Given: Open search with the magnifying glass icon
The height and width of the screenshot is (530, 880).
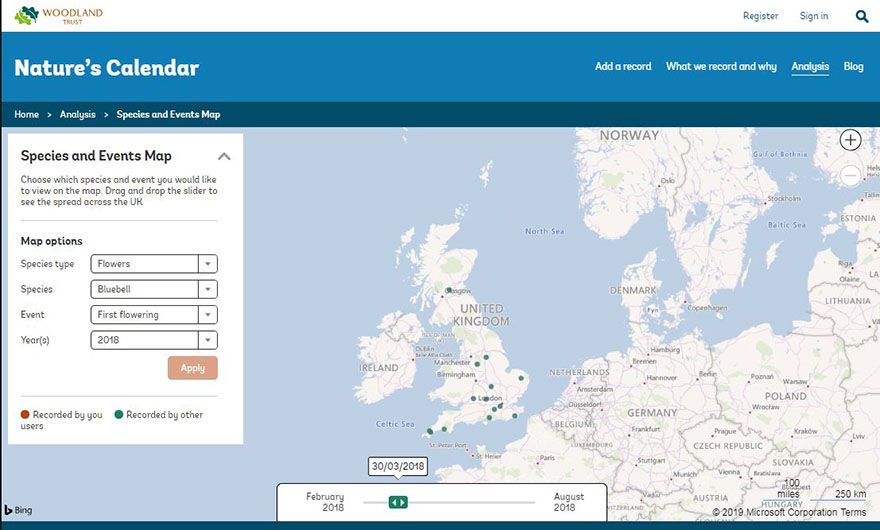Looking at the screenshot, I should [862, 16].
